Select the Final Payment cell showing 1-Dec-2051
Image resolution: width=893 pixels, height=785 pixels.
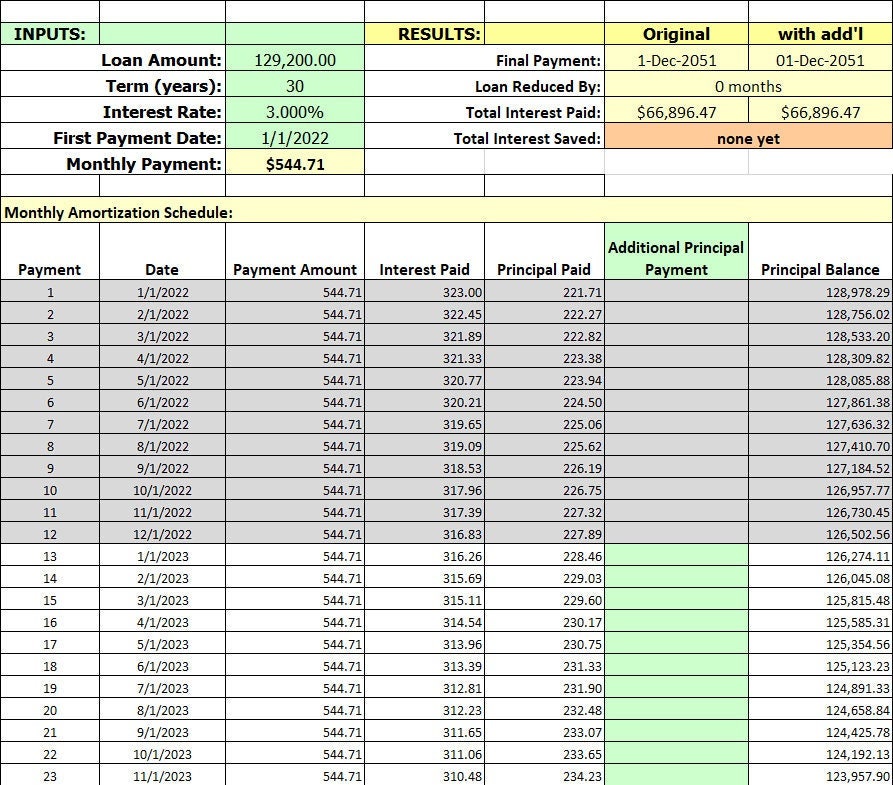point(675,59)
